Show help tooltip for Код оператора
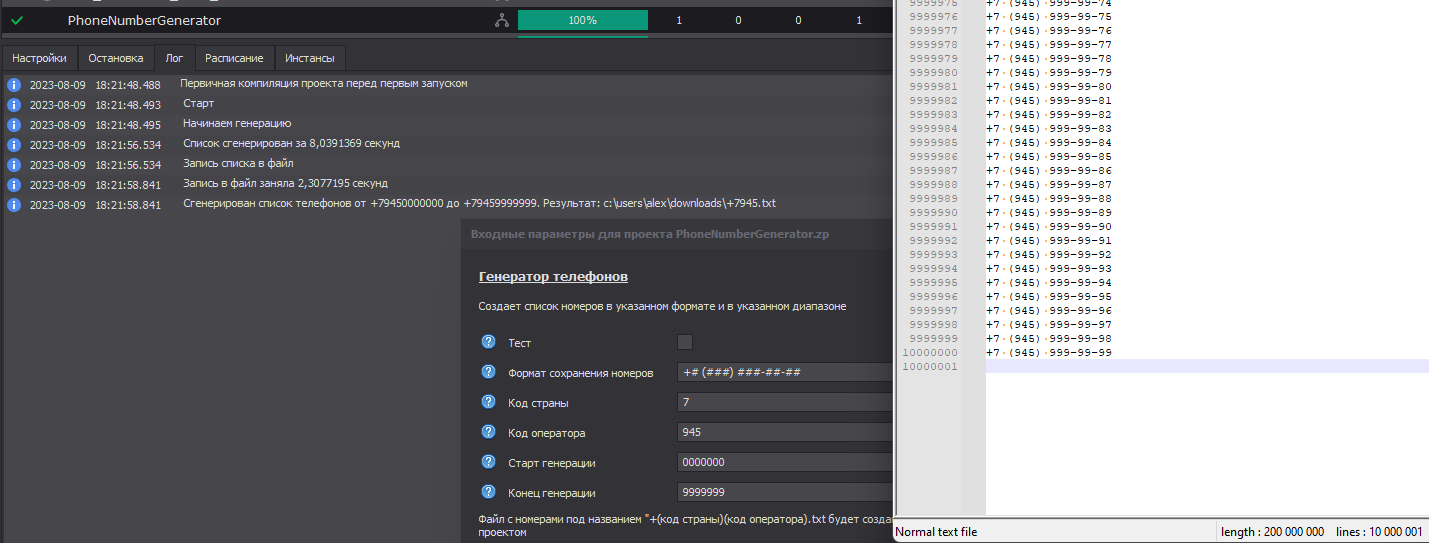1429x543 pixels. pos(489,432)
